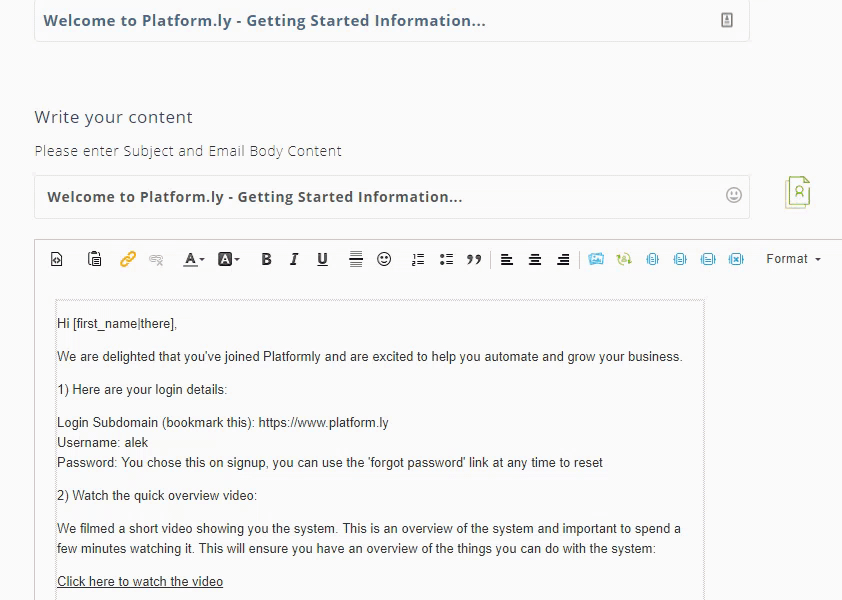Click the blue bracket icon with X
Screen dimensions: 842x600
(x=736, y=259)
